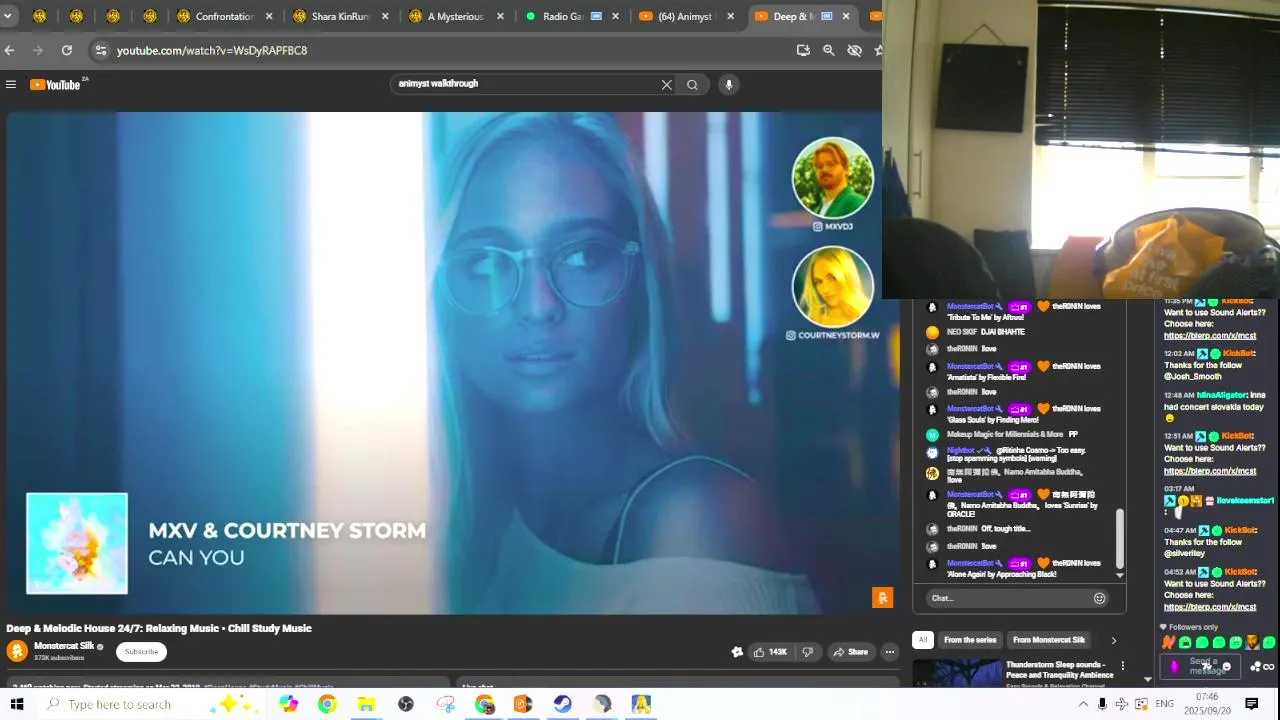The width and height of the screenshot is (1280, 720).
Task: Clear the search box text
Action: [667, 85]
